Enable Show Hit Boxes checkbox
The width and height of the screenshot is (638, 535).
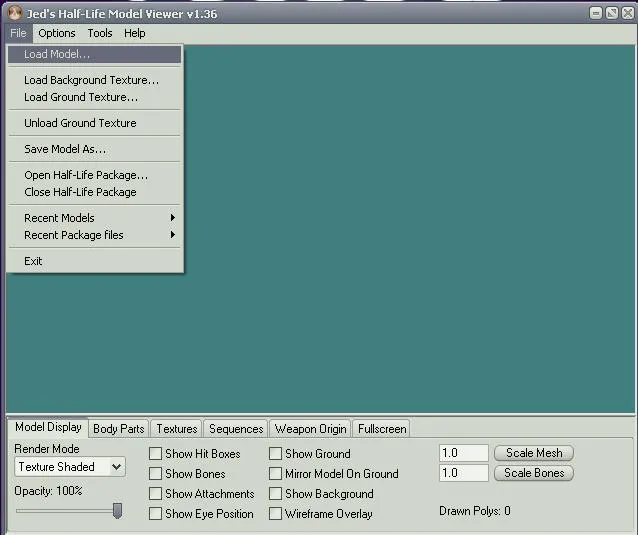[x=156, y=454]
